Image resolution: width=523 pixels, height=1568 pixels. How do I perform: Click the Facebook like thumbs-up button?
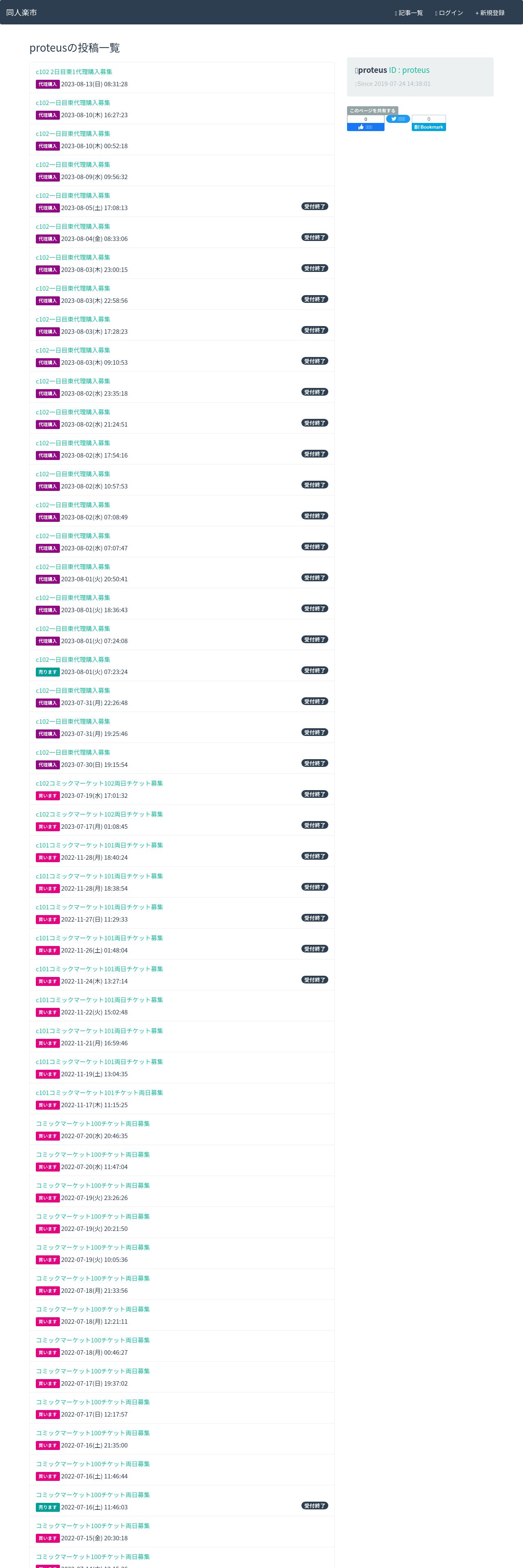[x=365, y=127]
